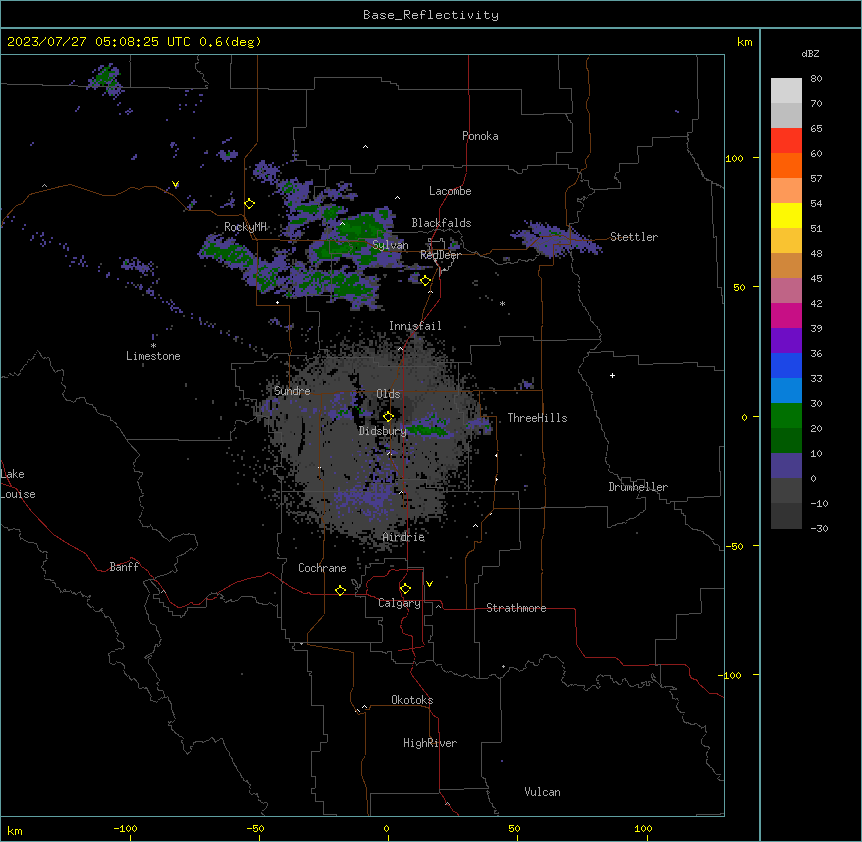Click the Banff city label
This screenshot has width=862, height=842.
point(124,567)
